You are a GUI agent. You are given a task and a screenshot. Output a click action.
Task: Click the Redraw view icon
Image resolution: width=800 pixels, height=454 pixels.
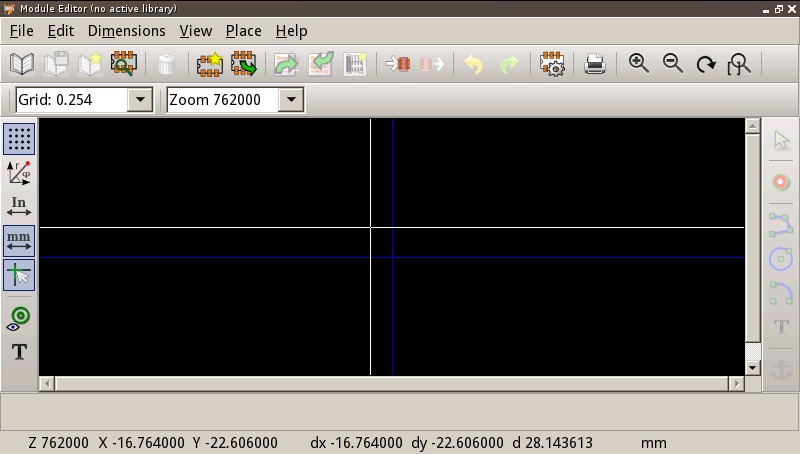706,64
